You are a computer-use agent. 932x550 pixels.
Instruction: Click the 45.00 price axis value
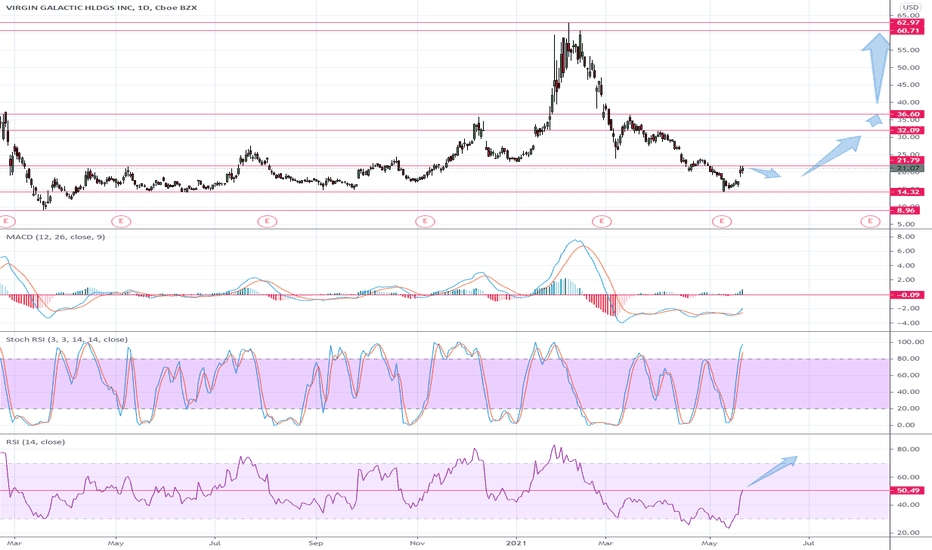[908, 85]
